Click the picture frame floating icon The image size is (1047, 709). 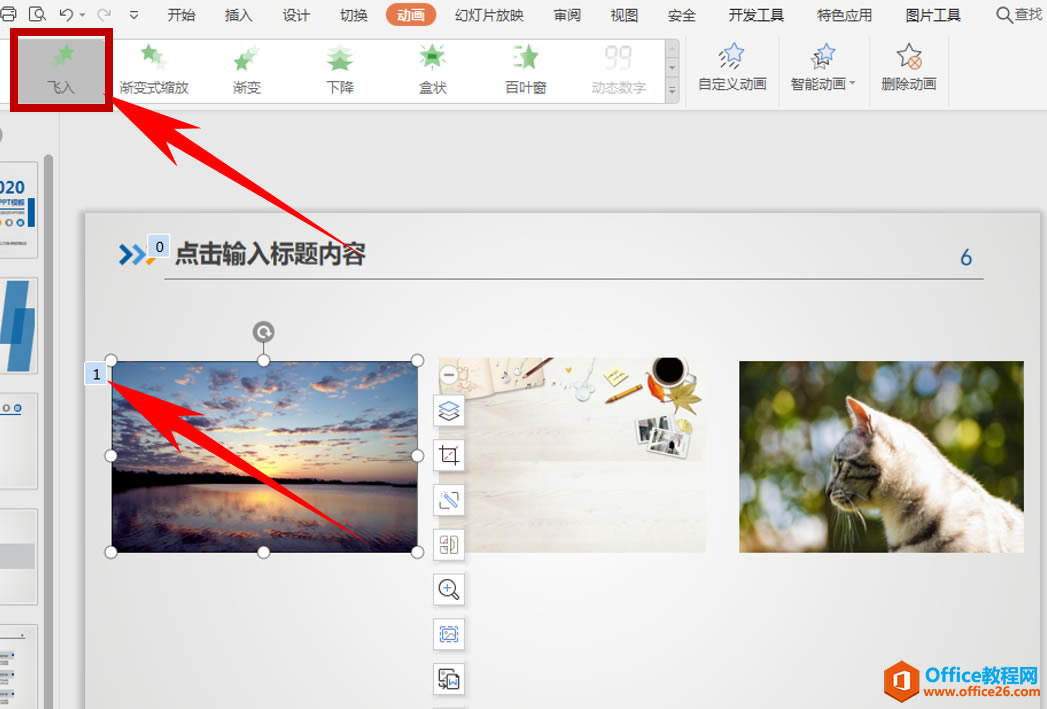tap(449, 634)
